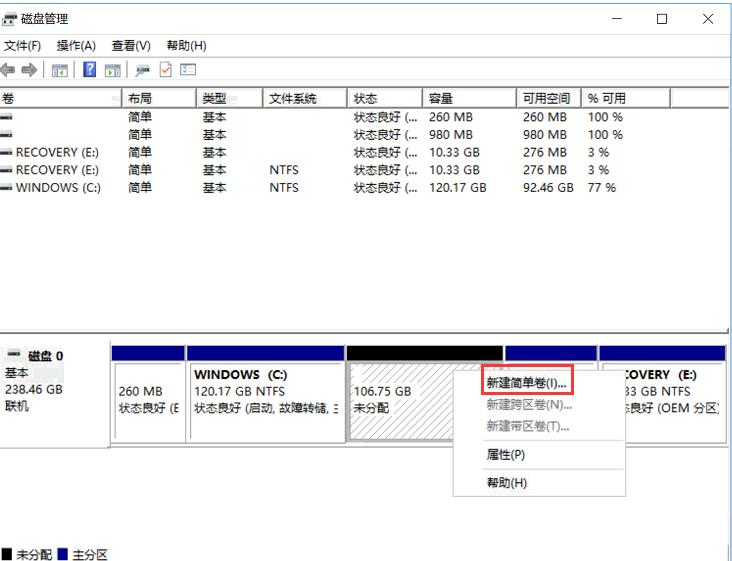Sort by the % 可用 column header
This screenshot has height=561, width=732.
[626, 98]
